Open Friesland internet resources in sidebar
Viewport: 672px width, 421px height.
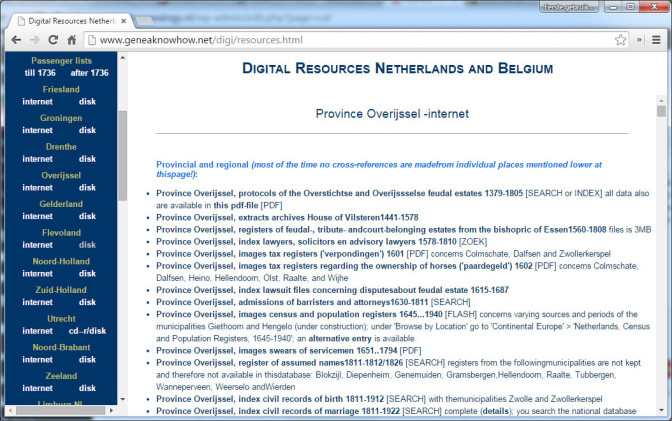tap(38, 101)
